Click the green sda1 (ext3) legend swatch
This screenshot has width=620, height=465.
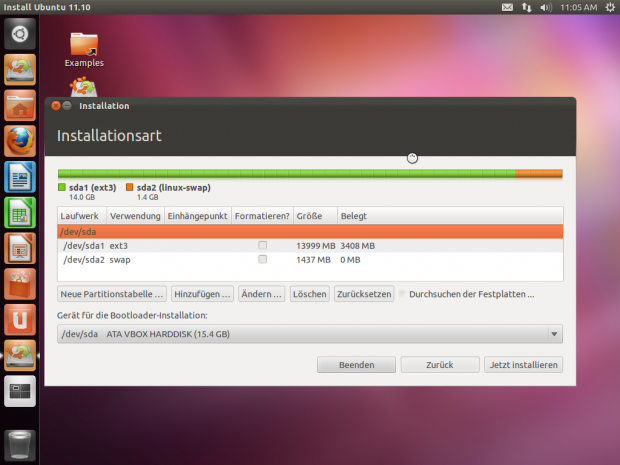62,187
